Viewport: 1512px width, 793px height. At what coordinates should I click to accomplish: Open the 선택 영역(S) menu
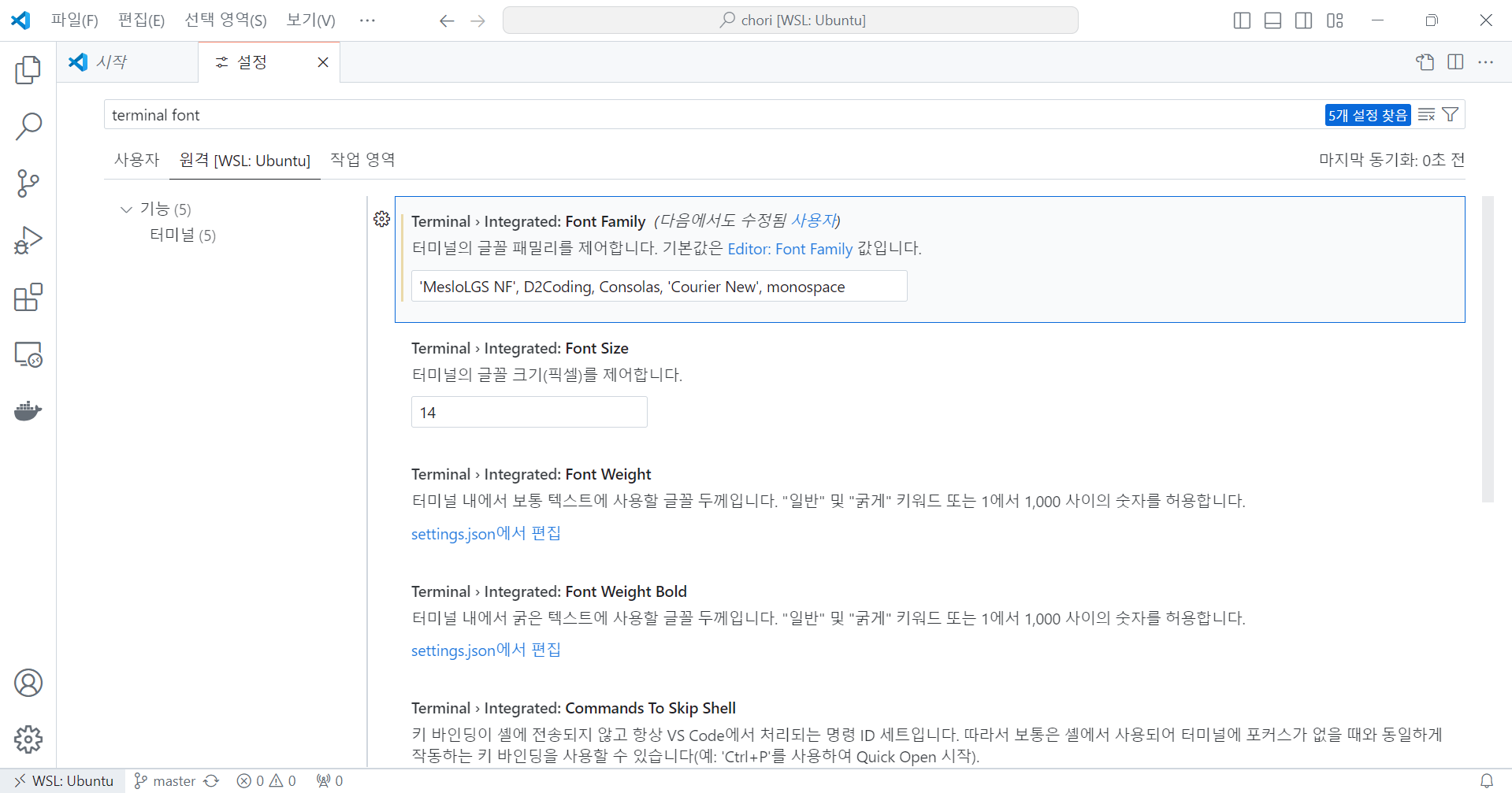[x=225, y=20]
